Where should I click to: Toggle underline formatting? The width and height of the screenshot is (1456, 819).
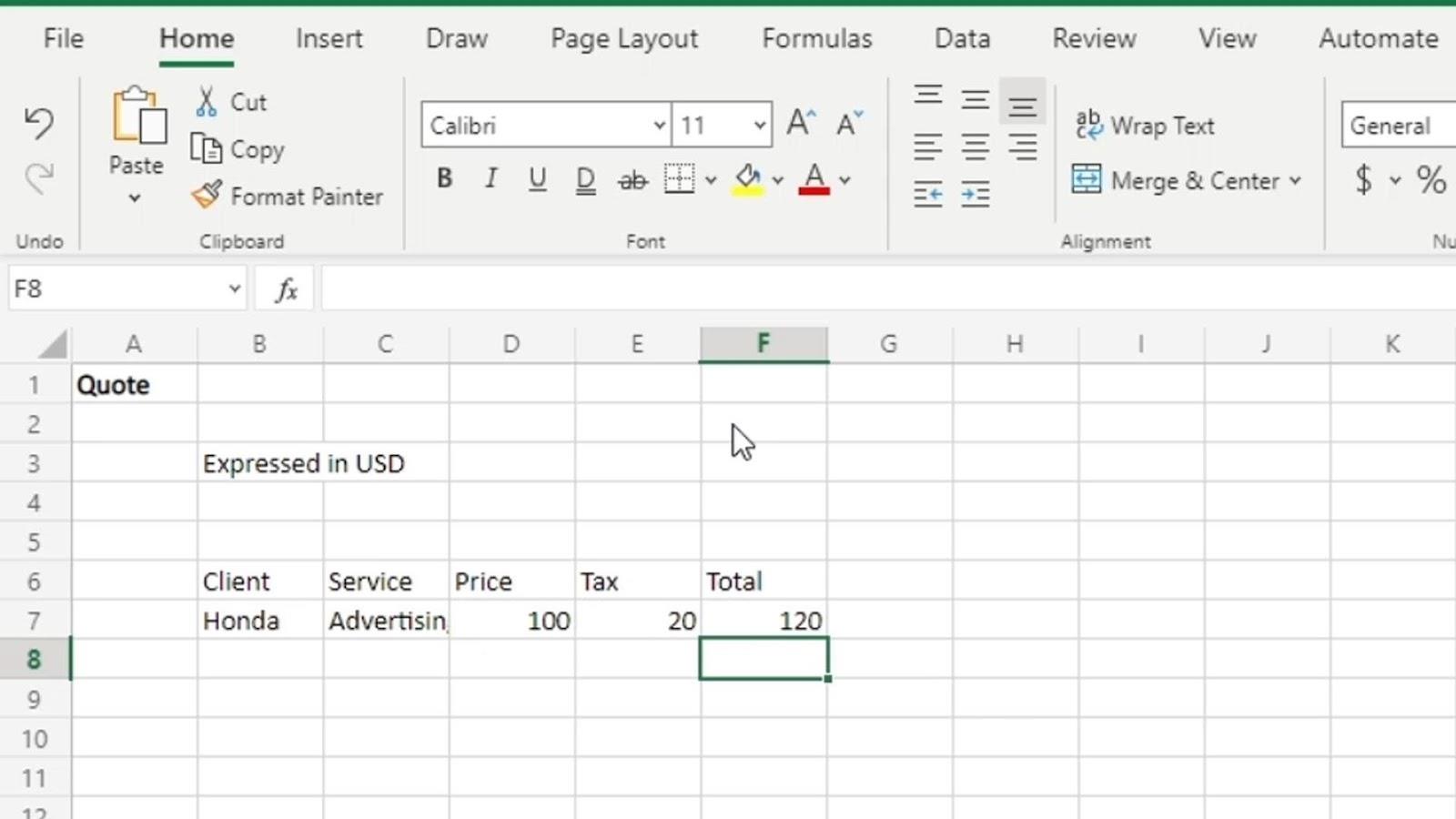pos(538,178)
